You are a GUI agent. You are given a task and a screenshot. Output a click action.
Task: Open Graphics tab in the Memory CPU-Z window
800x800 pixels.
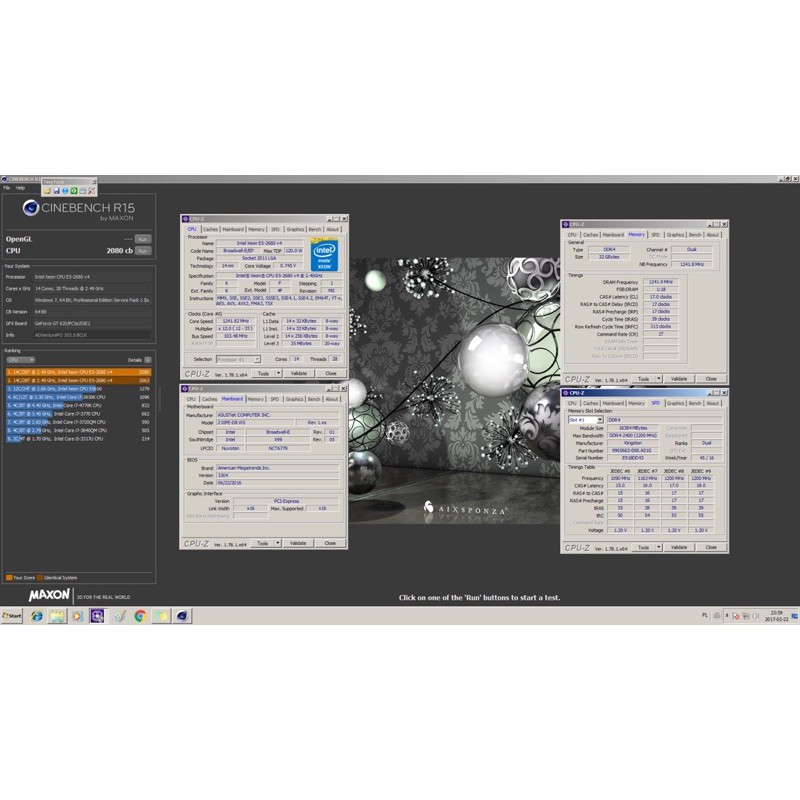676,235
